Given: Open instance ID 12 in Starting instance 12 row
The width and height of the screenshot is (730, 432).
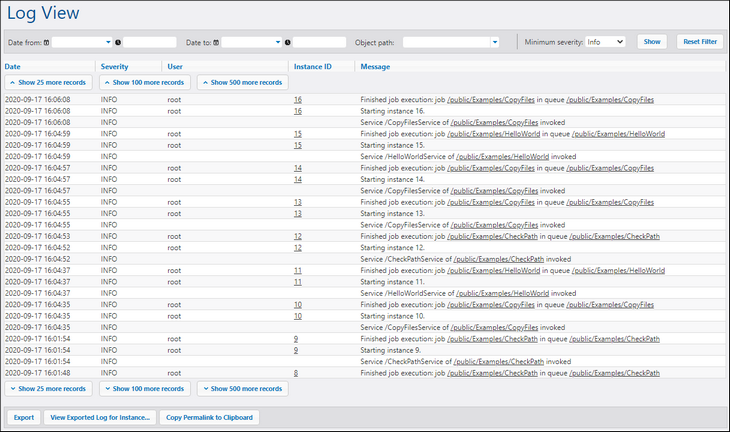Looking at the screenshot, I should point(298,248).
